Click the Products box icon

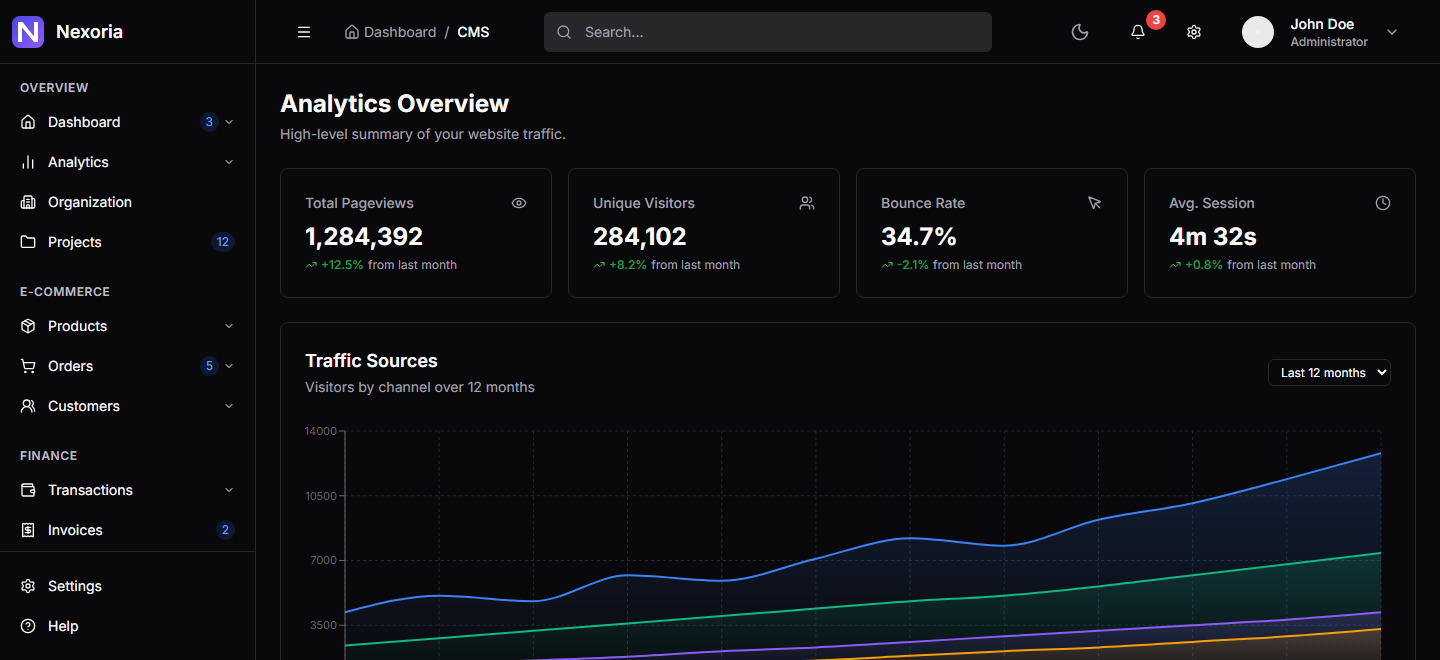coord(28,326)
